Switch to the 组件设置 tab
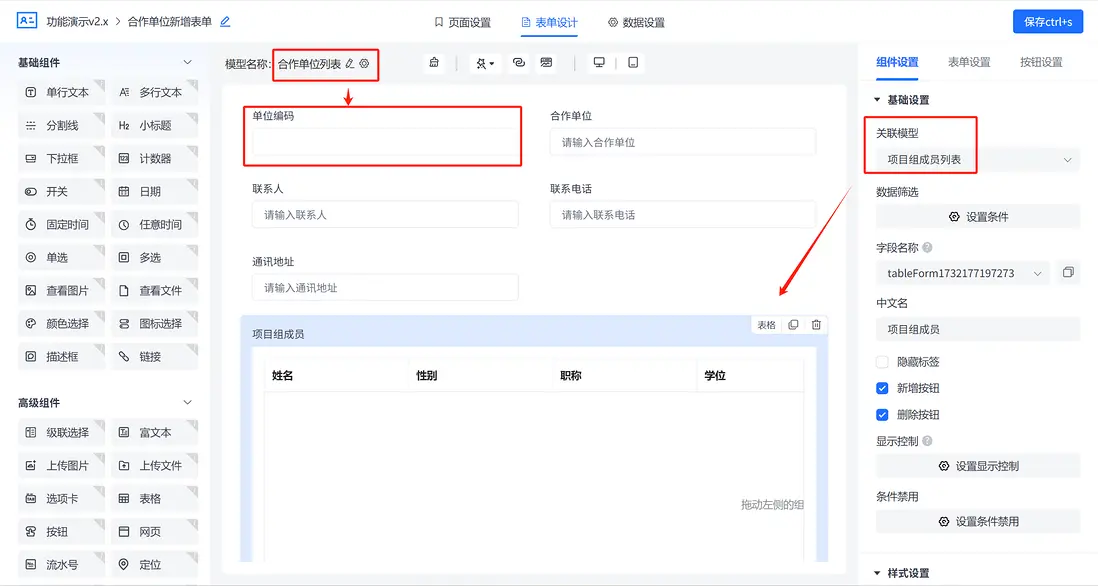The width and height of the screenshot is (1098, 586). click(897, 62)
